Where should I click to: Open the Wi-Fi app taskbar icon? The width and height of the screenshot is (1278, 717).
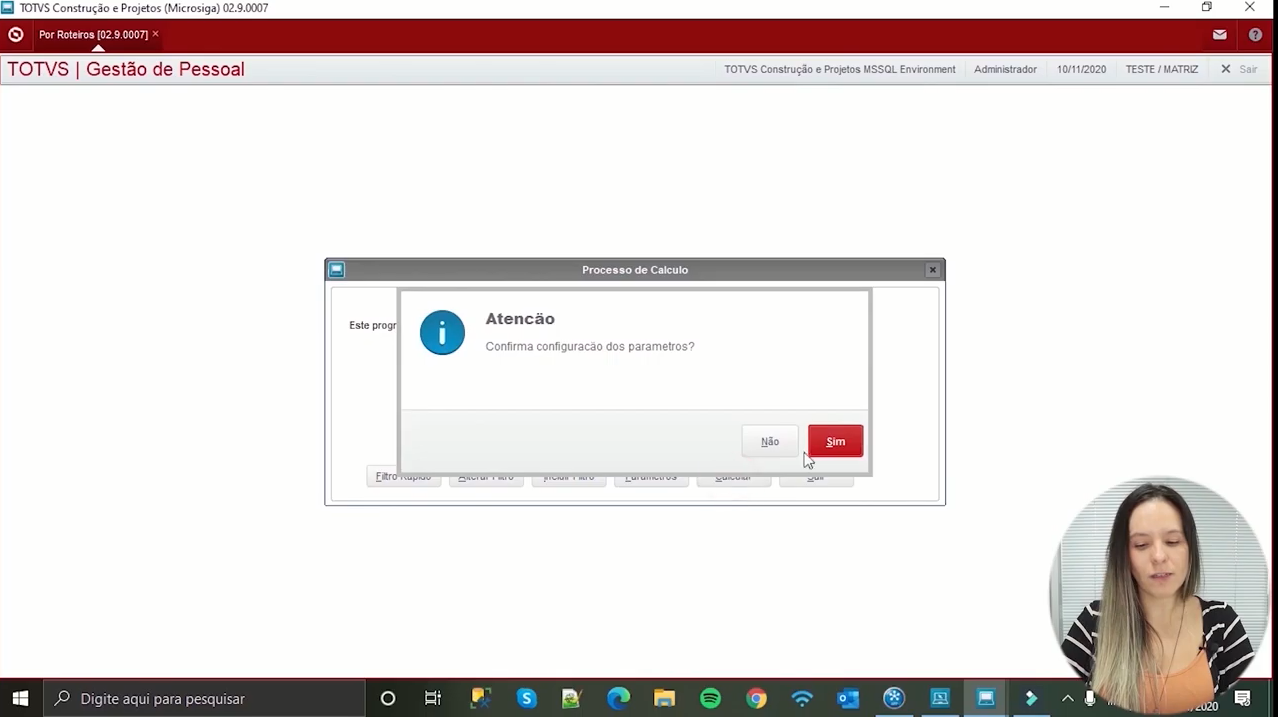[802, 698]
